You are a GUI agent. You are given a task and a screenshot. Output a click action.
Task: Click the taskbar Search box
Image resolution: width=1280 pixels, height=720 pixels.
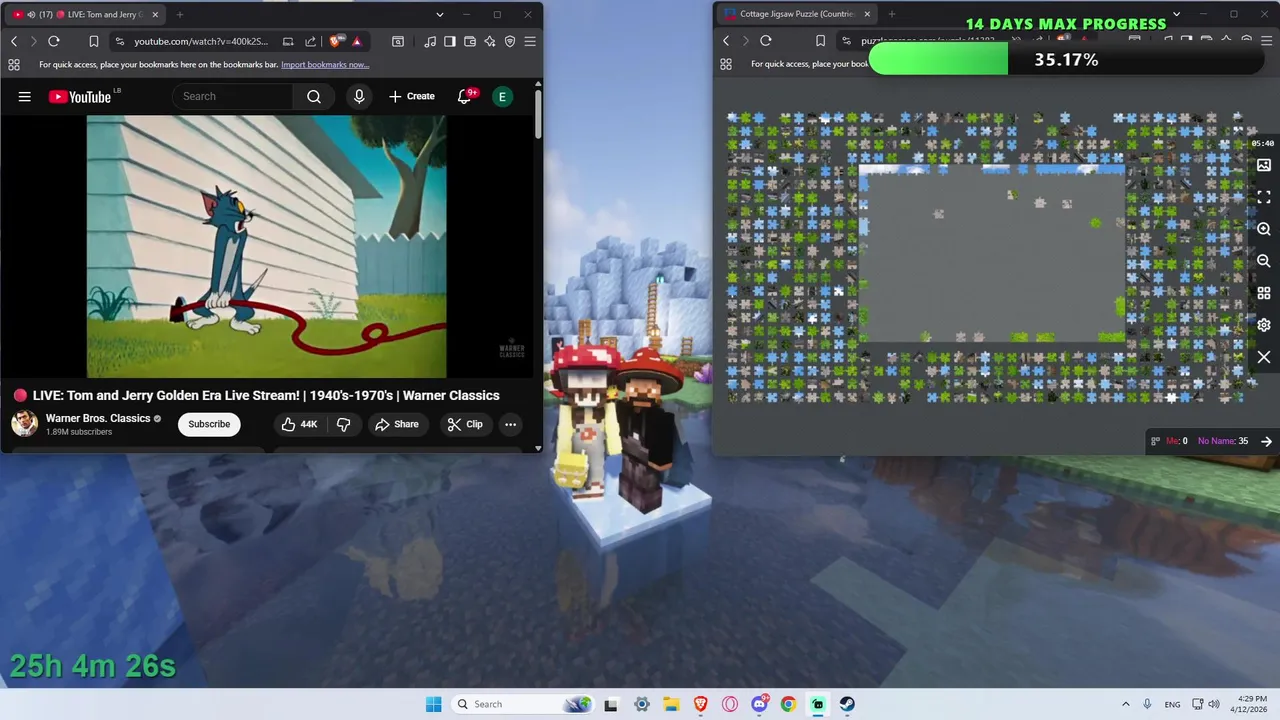coord(522,704)
